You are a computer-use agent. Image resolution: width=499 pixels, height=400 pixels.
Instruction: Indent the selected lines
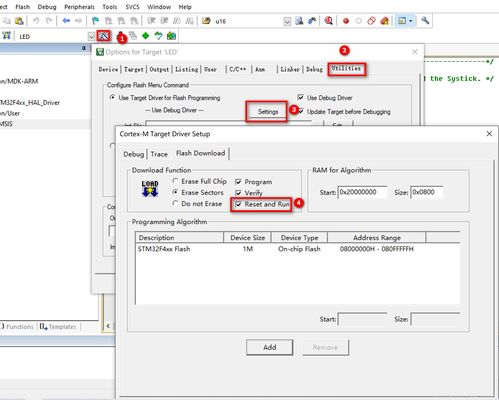coord(152,21)
